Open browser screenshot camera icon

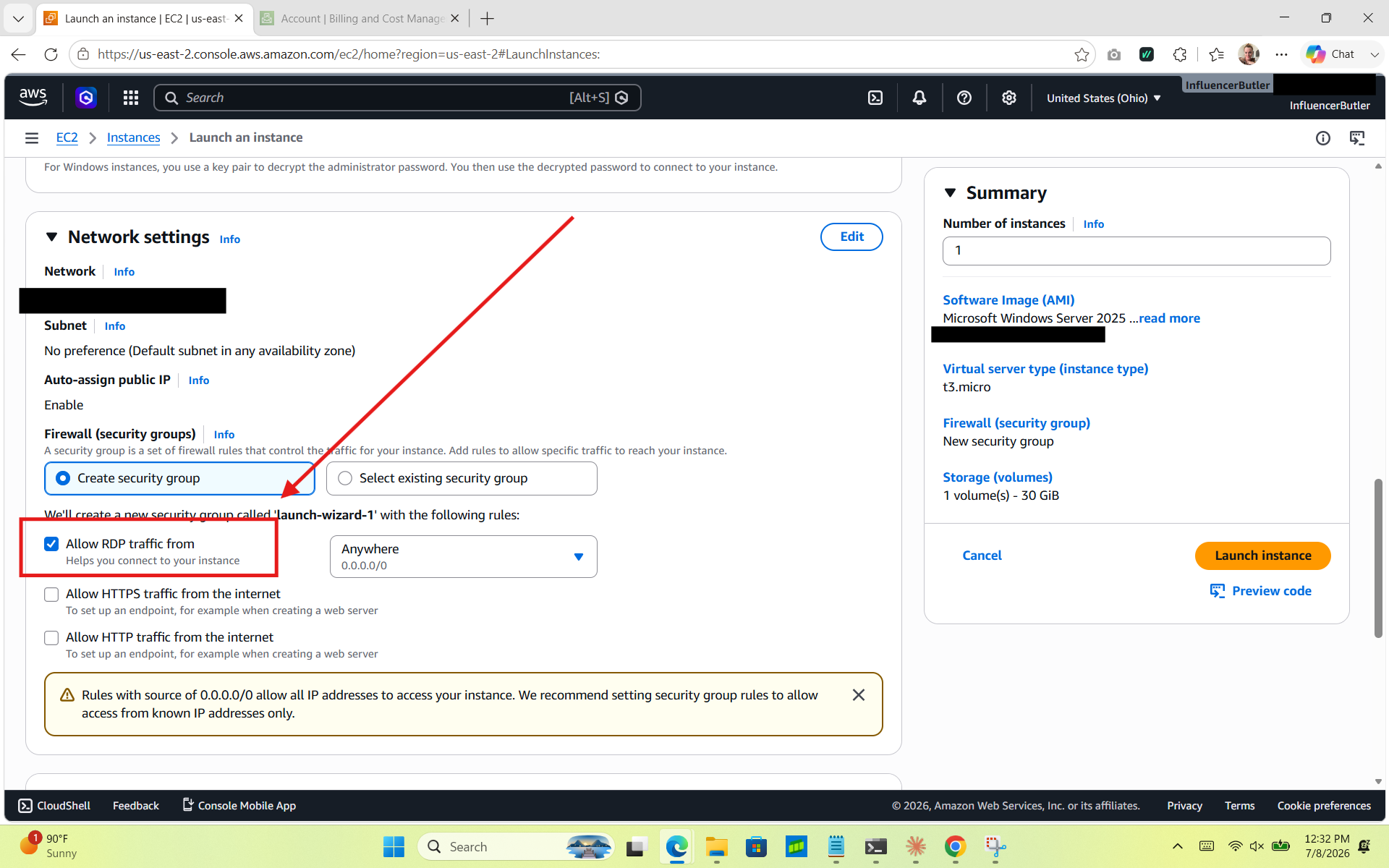pos(1114,55)
